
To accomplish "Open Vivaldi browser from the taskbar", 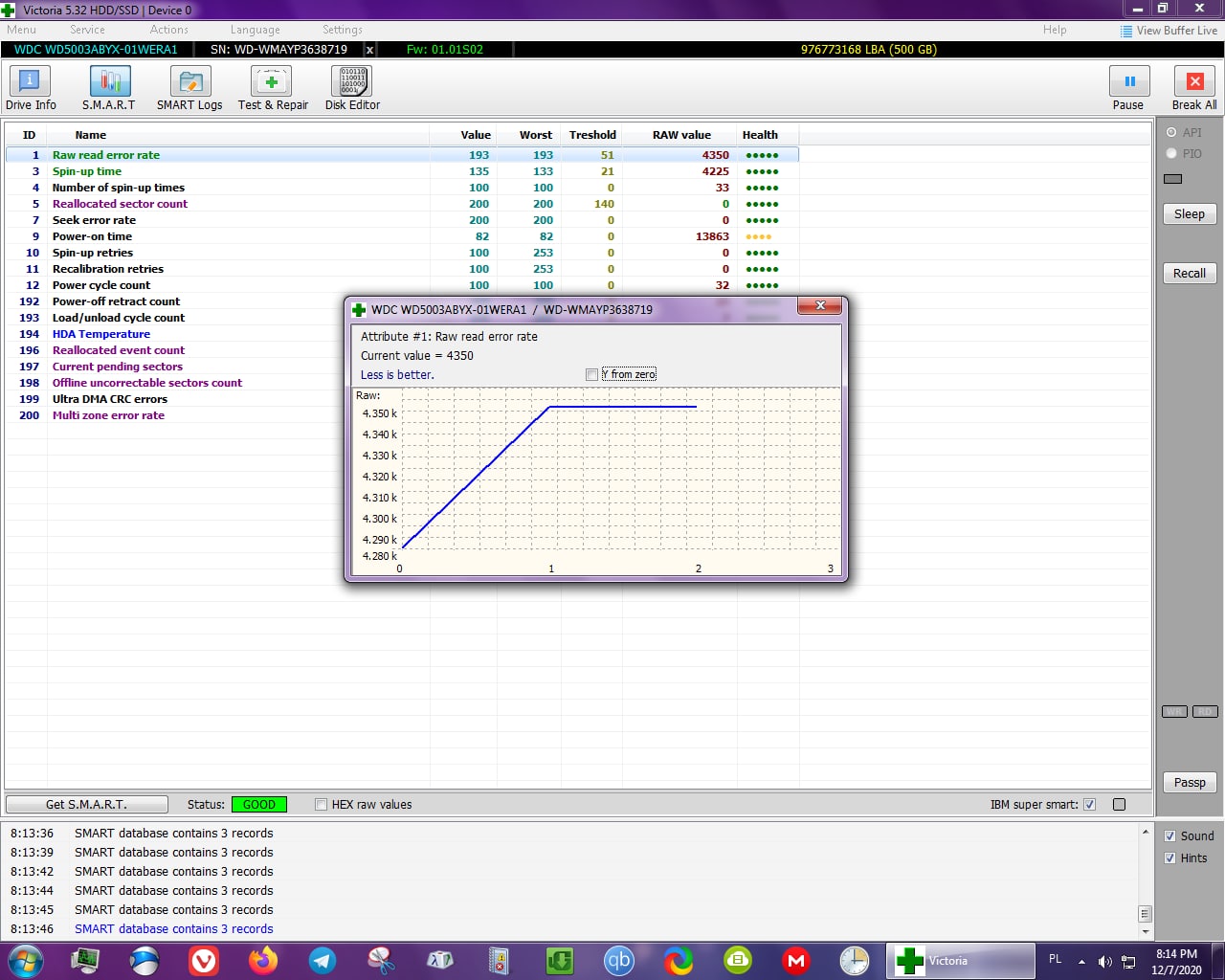I will pyautogui.click(x=204, y=960).
